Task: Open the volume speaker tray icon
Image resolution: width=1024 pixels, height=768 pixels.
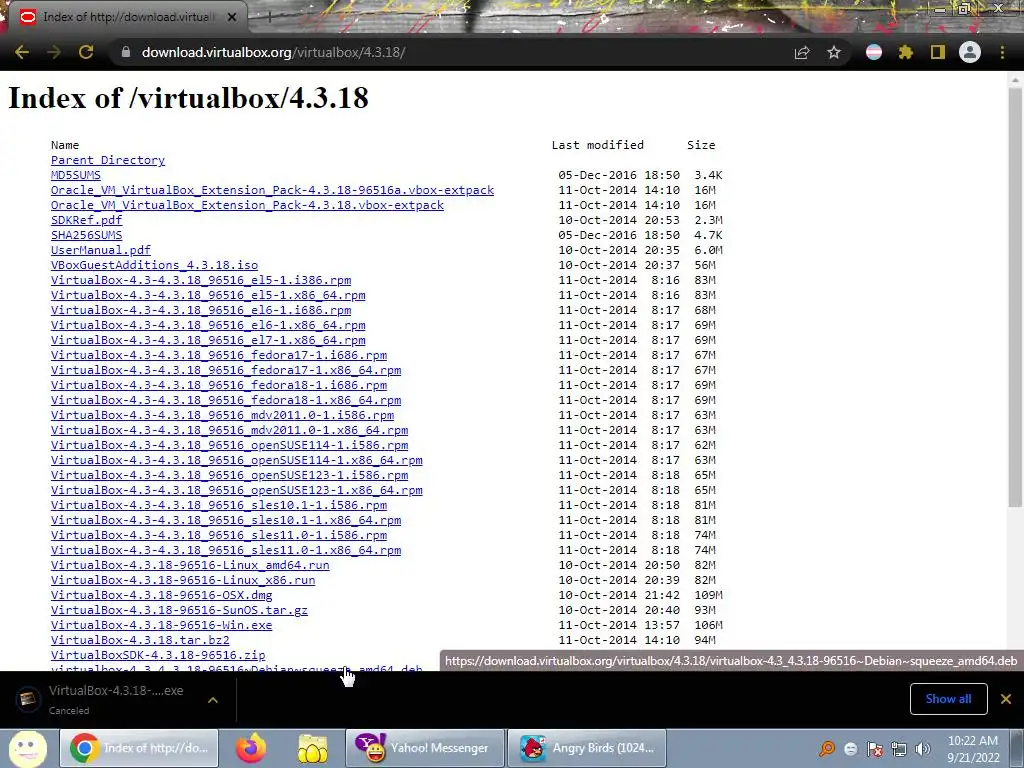Action: [923, 749]
